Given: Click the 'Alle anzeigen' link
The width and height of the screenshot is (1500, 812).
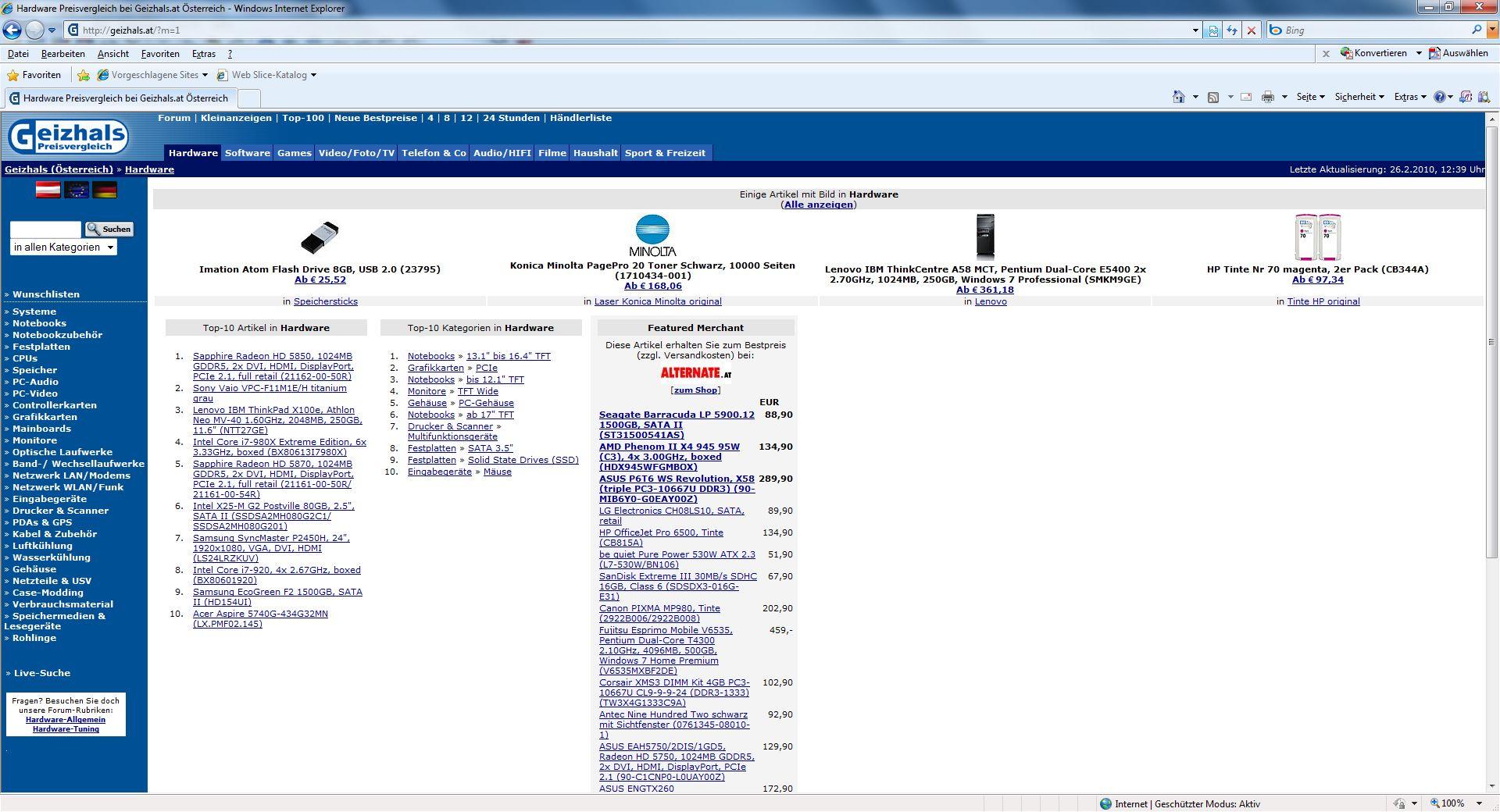Looking at the screenshot, I should click(818, 205).
